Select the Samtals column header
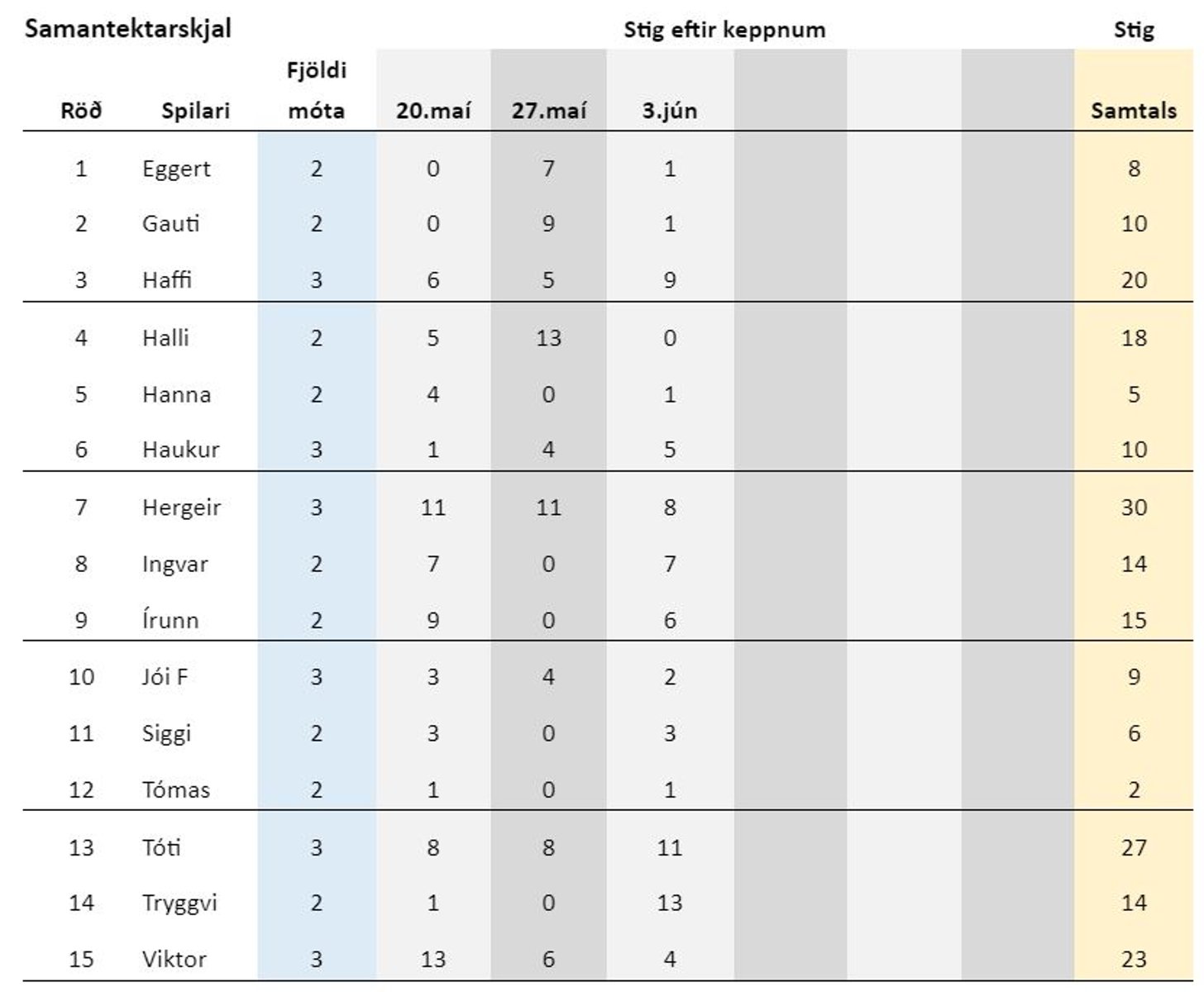The width and height of the screenshot is (1204, 992). click(x=1134, y=110)
